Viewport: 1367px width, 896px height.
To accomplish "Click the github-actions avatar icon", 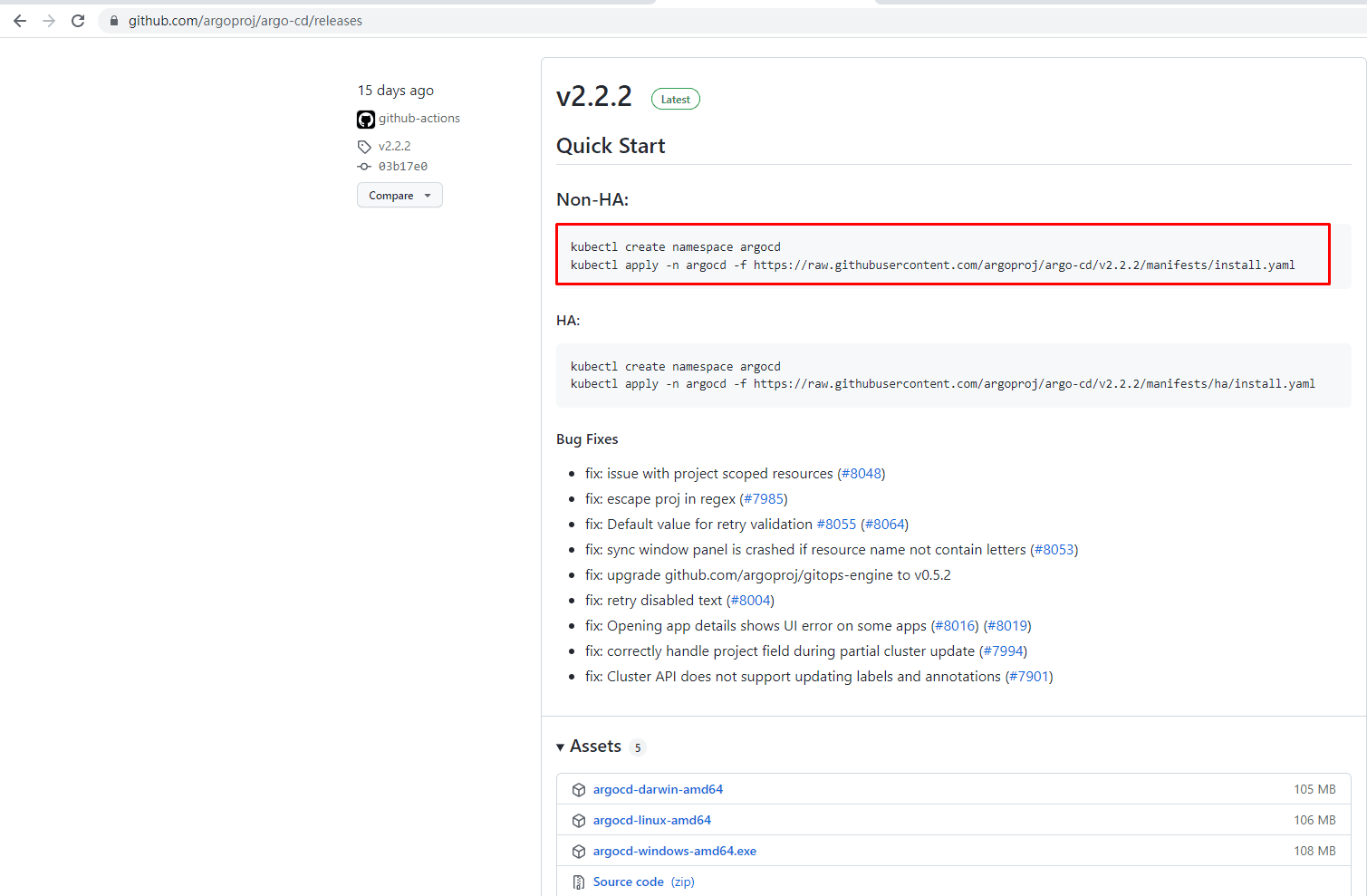I will (366, 119).
